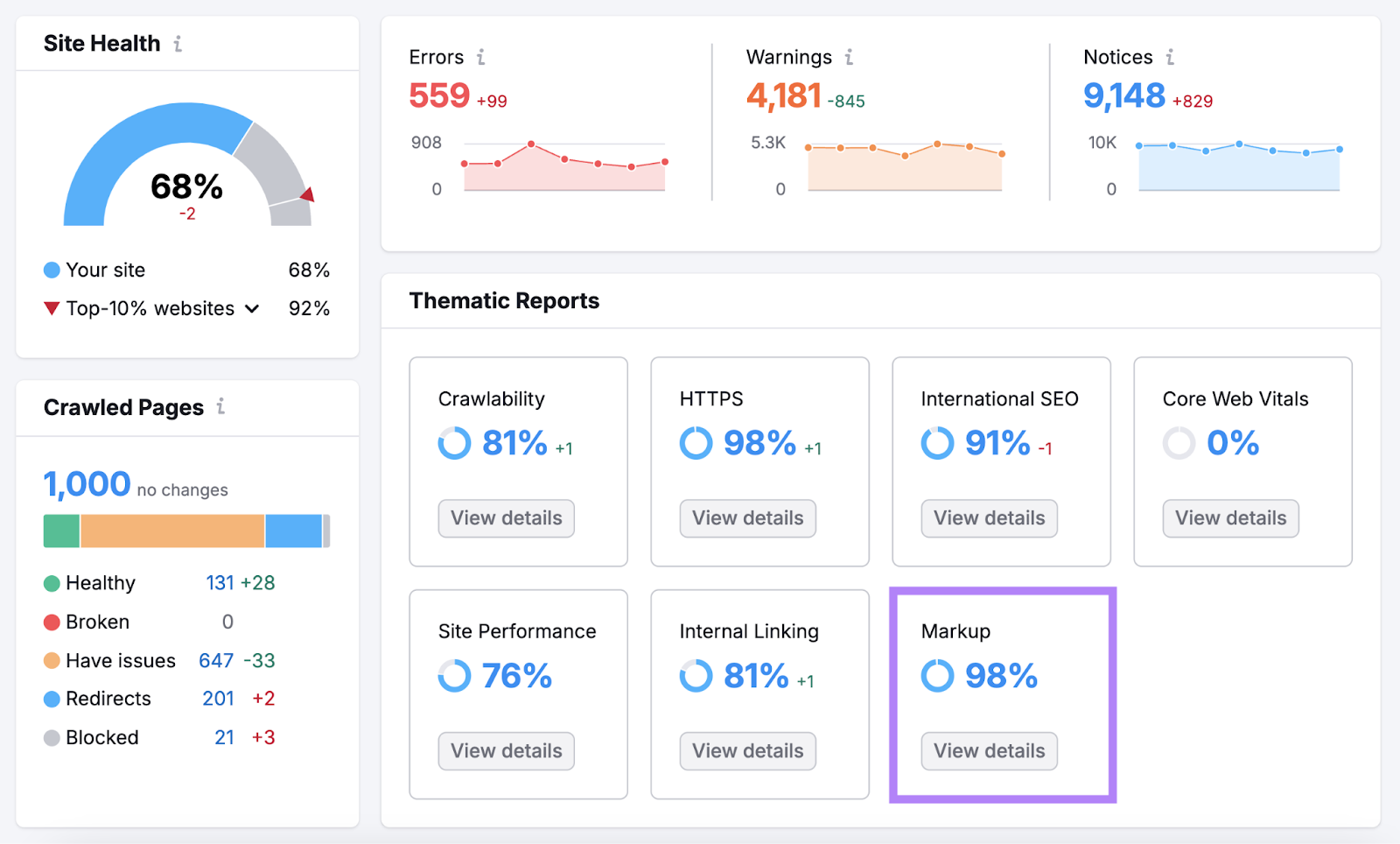Open View details for HTTPS

pos(747,518)
